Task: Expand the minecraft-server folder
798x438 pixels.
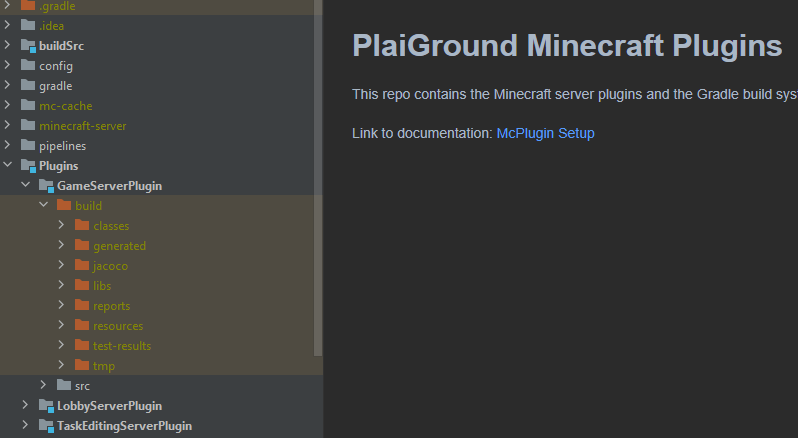Action: coord(7,125)
